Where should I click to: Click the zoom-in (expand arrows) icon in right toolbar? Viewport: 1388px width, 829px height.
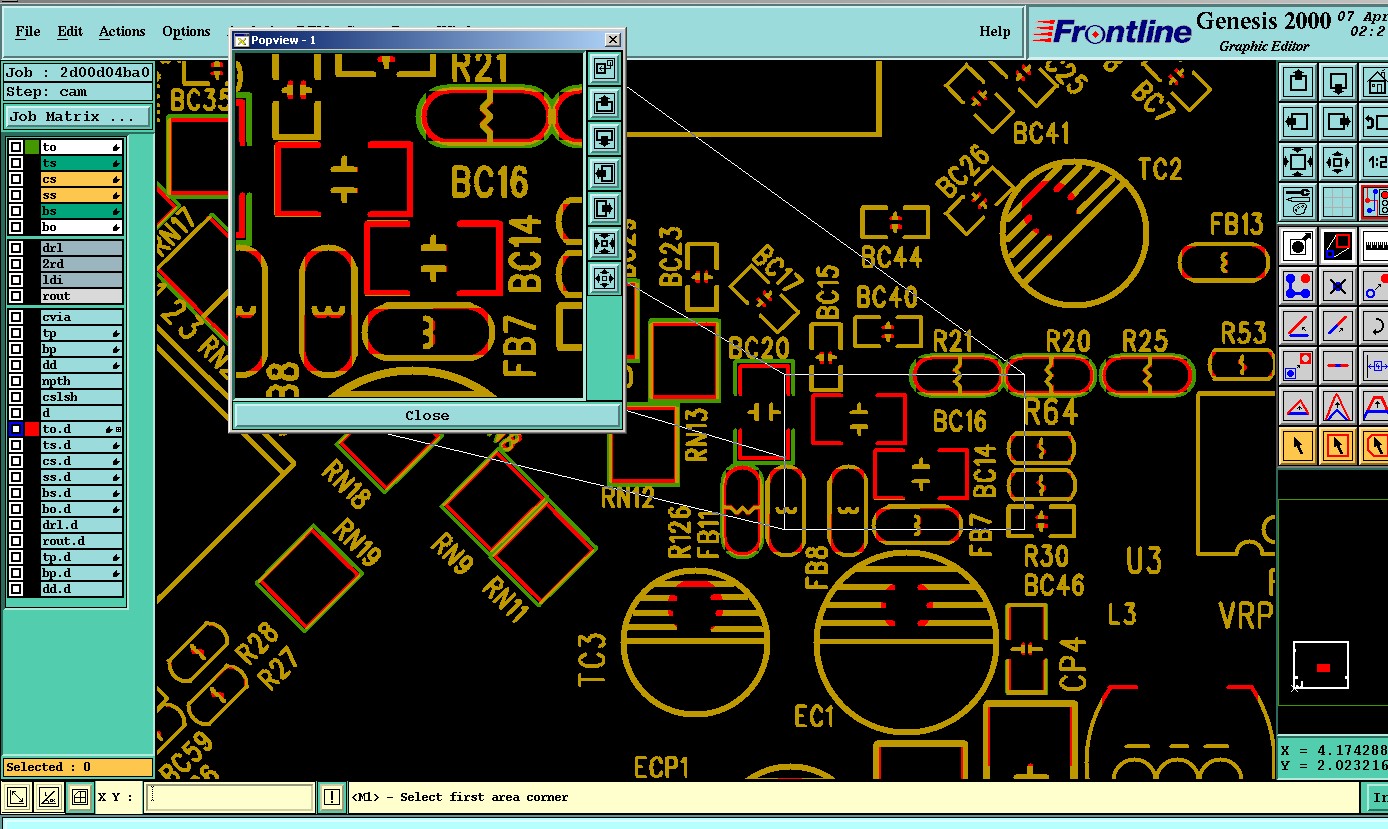click(1298, 161)
